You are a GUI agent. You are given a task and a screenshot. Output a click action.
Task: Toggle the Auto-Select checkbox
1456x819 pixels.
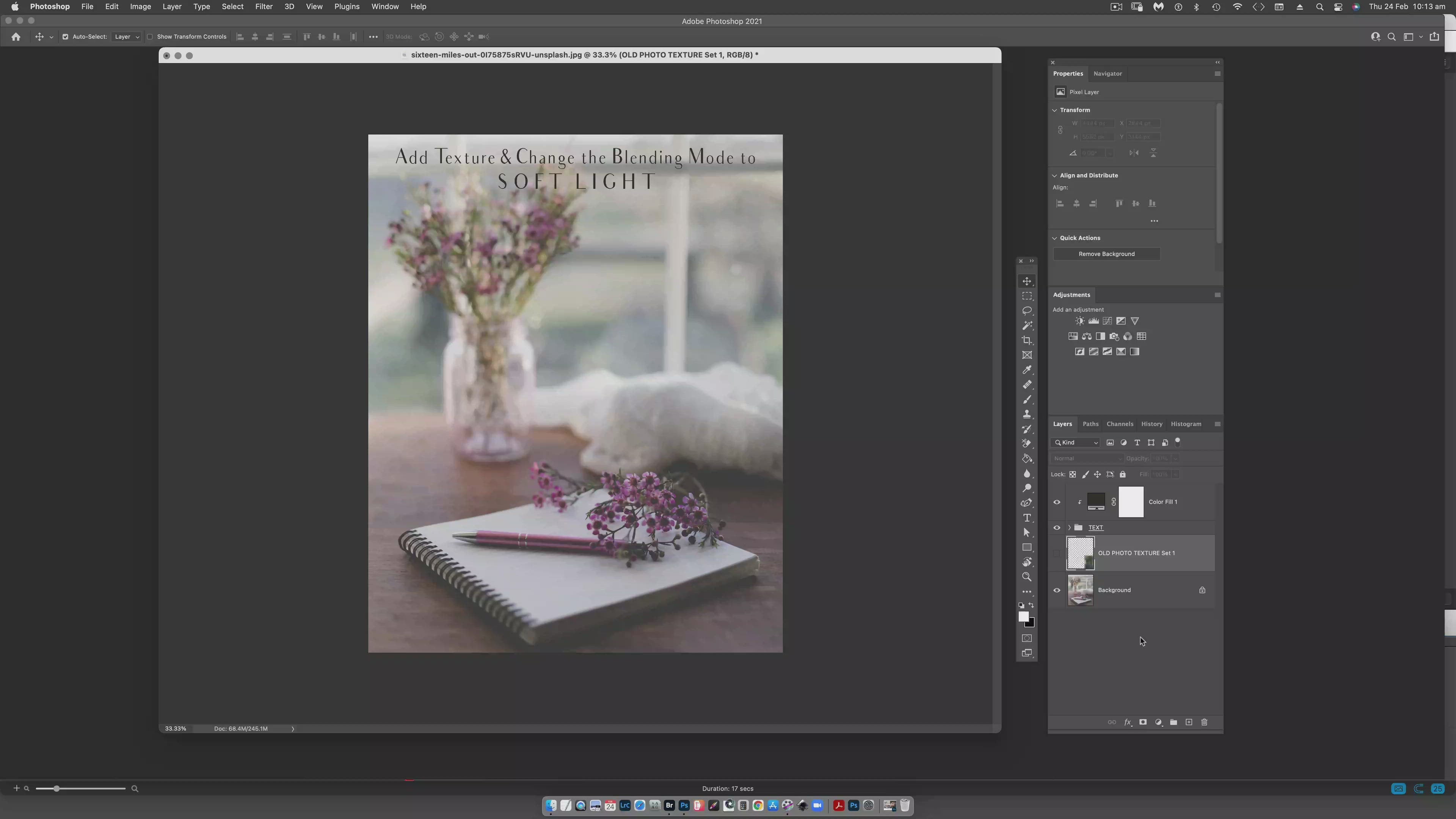coord(65,37)
